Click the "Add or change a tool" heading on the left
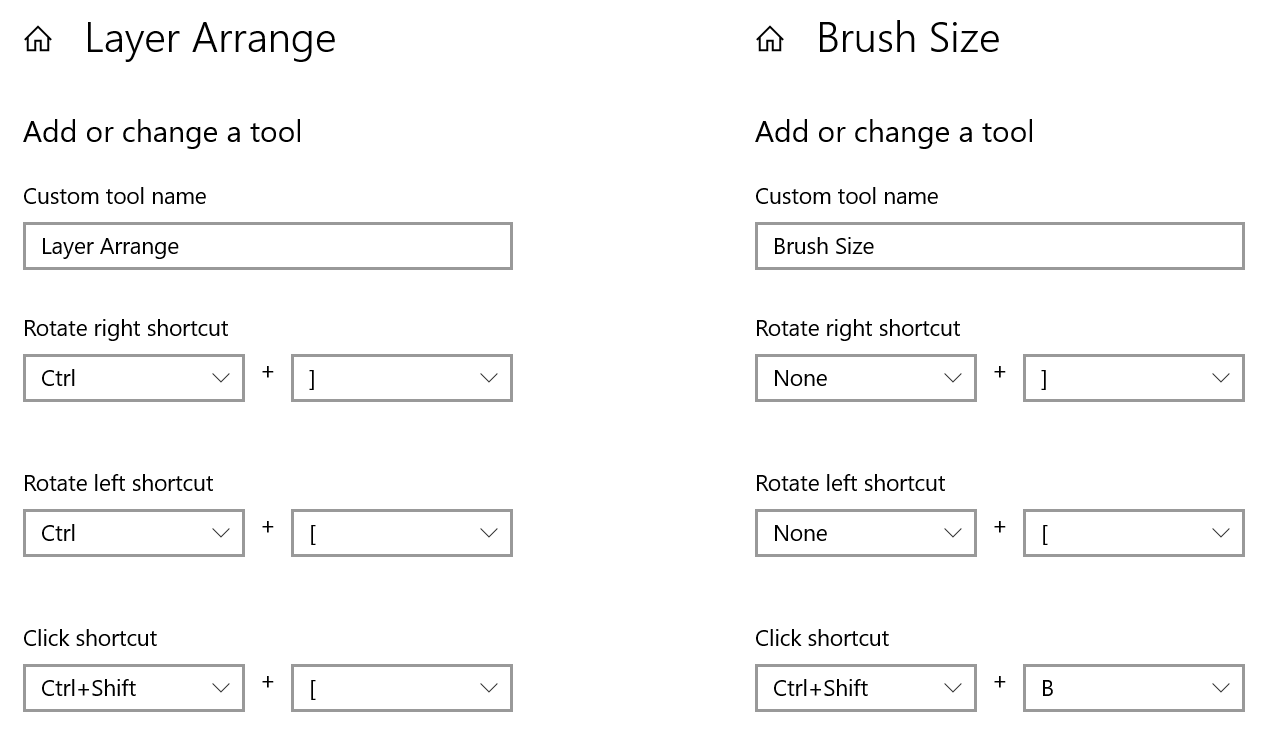This screenshot has width=1268, height=744. [x=163, y=132]
